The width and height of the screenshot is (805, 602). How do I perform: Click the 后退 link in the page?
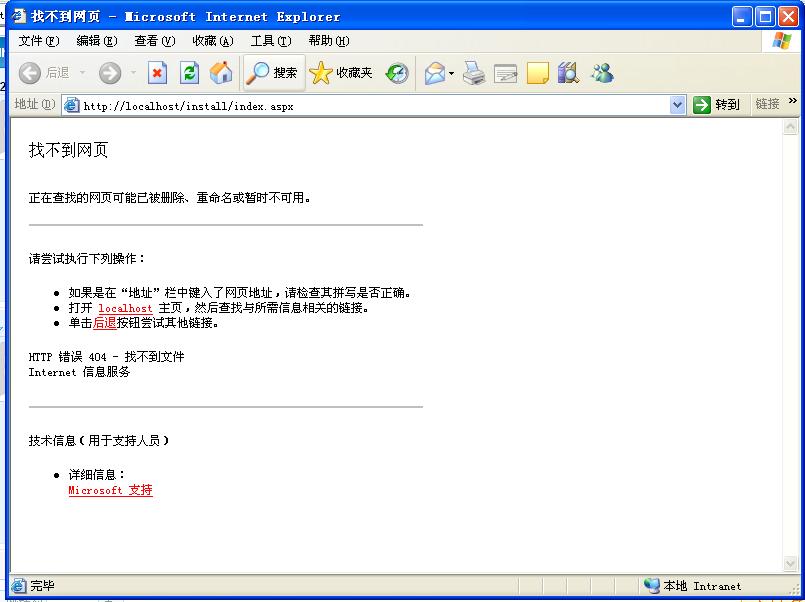tap(104, 323)
